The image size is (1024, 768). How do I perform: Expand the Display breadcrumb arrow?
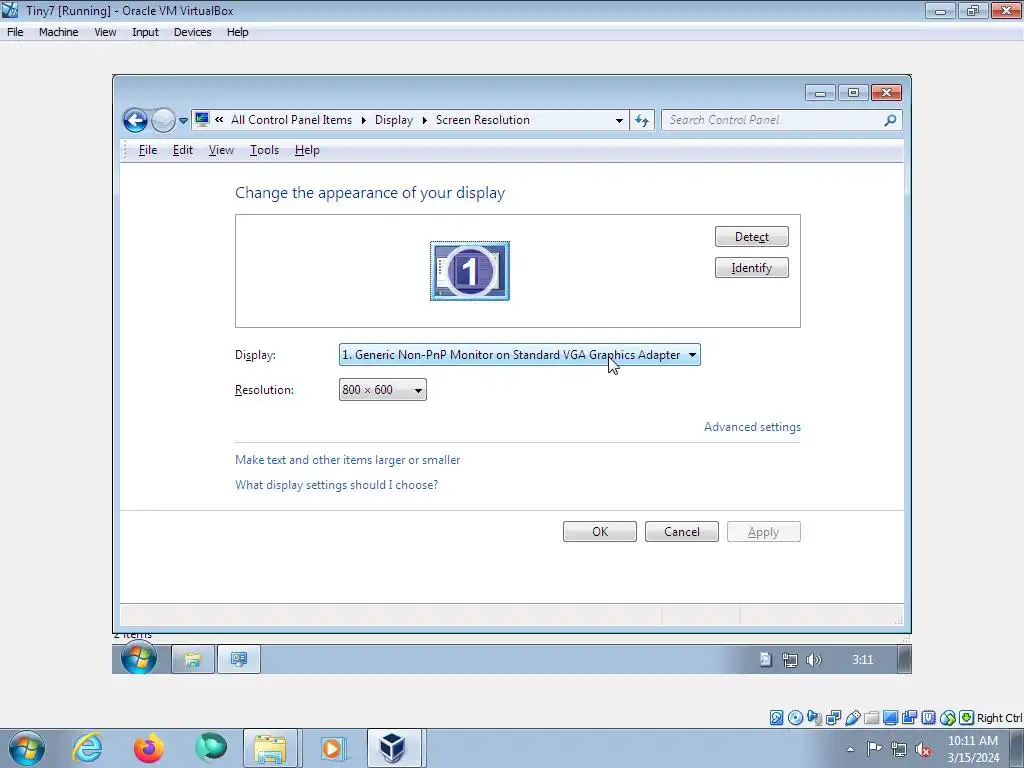coord(424,120)
